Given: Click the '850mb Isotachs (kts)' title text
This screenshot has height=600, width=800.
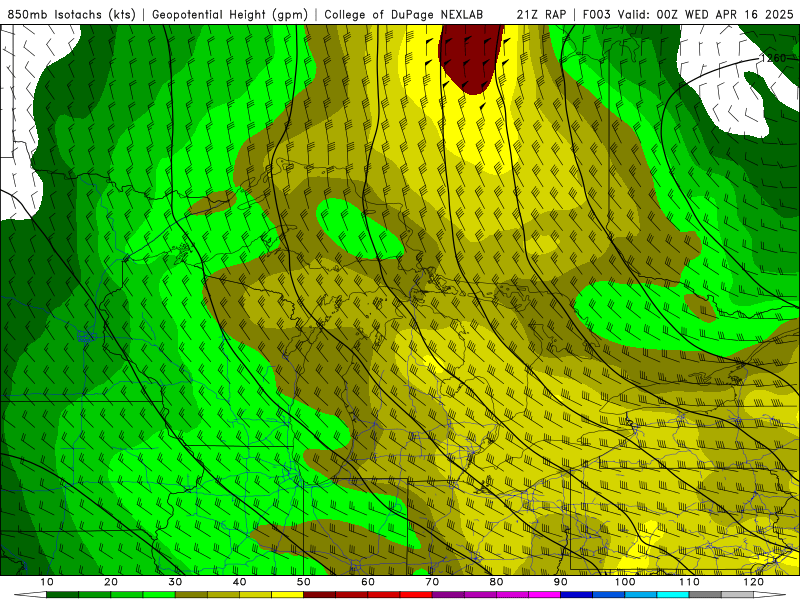Looking at the screenshot, I should (72, 15).
